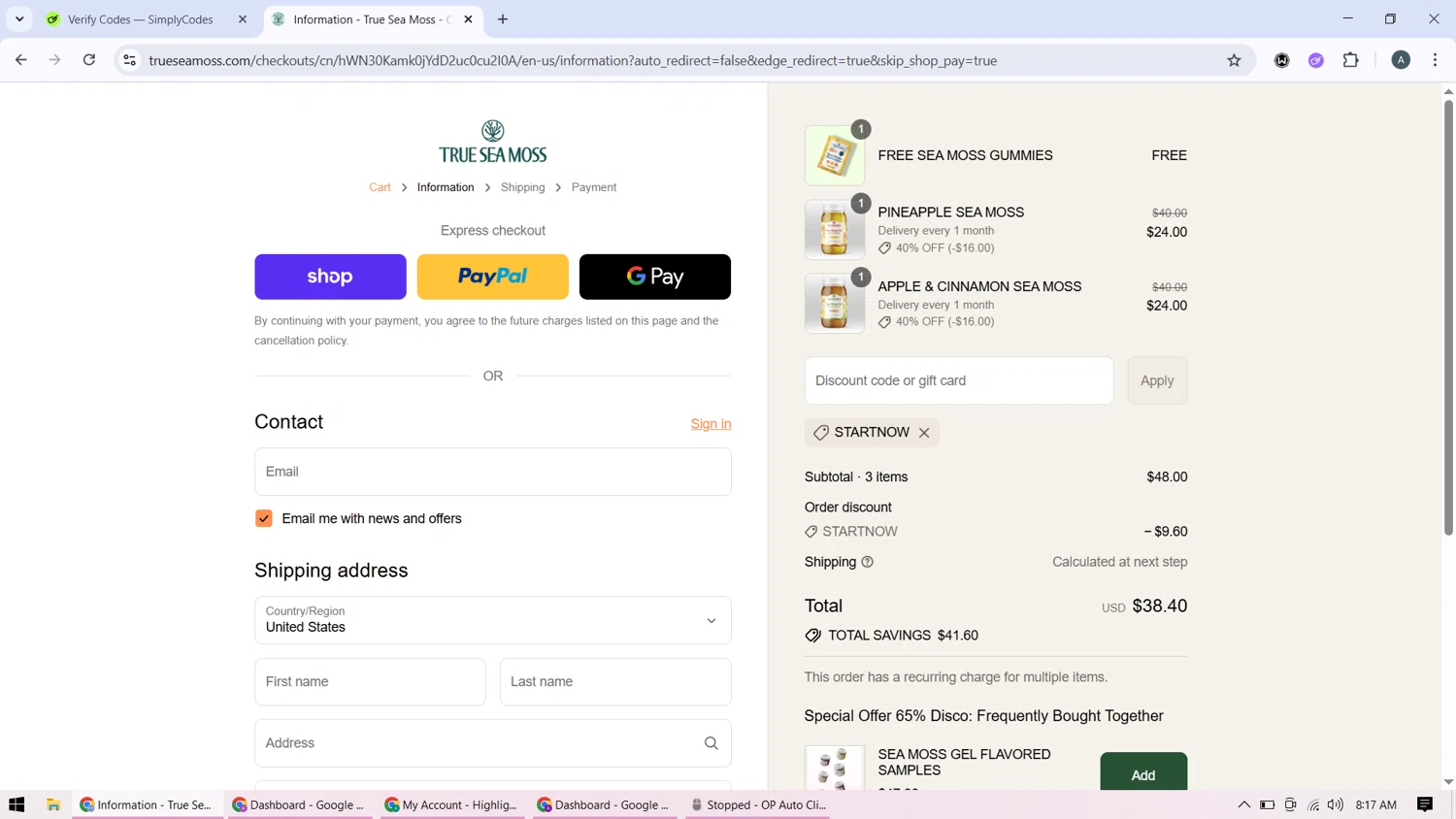Open File Explorer from the taskbar
Viewport: 1456px width, 819px height.
[53, 804]
